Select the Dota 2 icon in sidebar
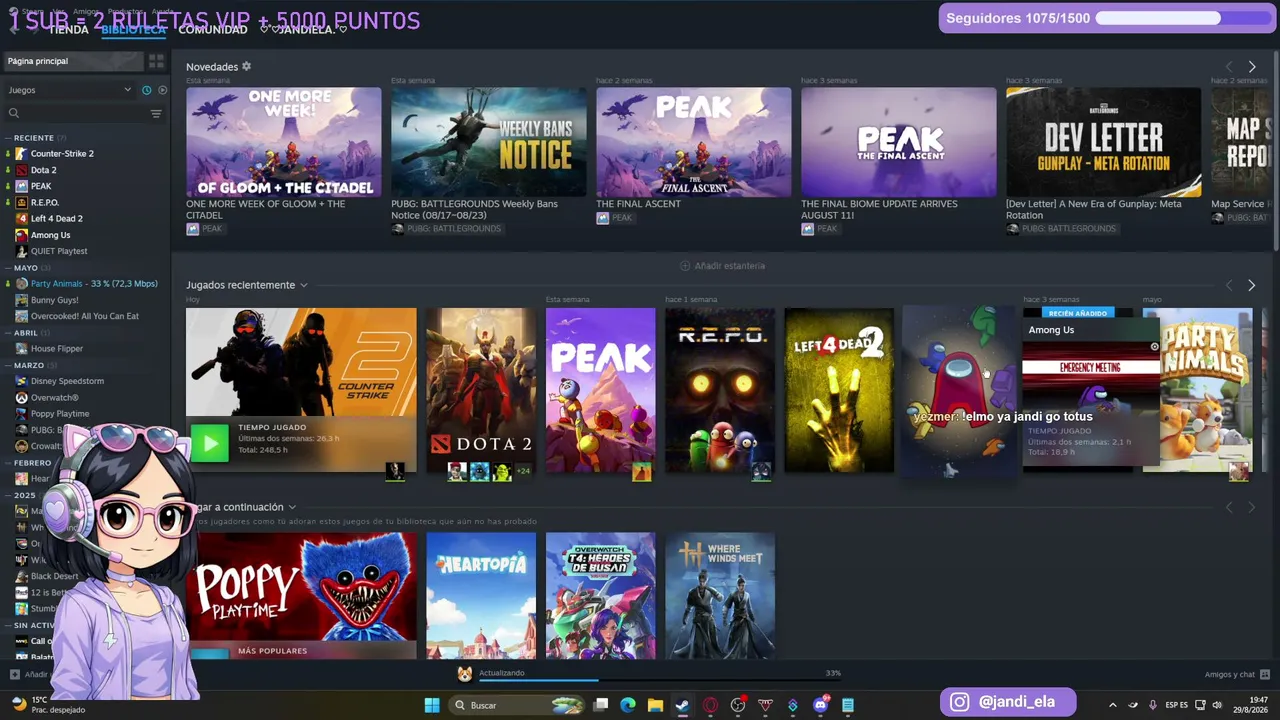 tap(21, 170)
